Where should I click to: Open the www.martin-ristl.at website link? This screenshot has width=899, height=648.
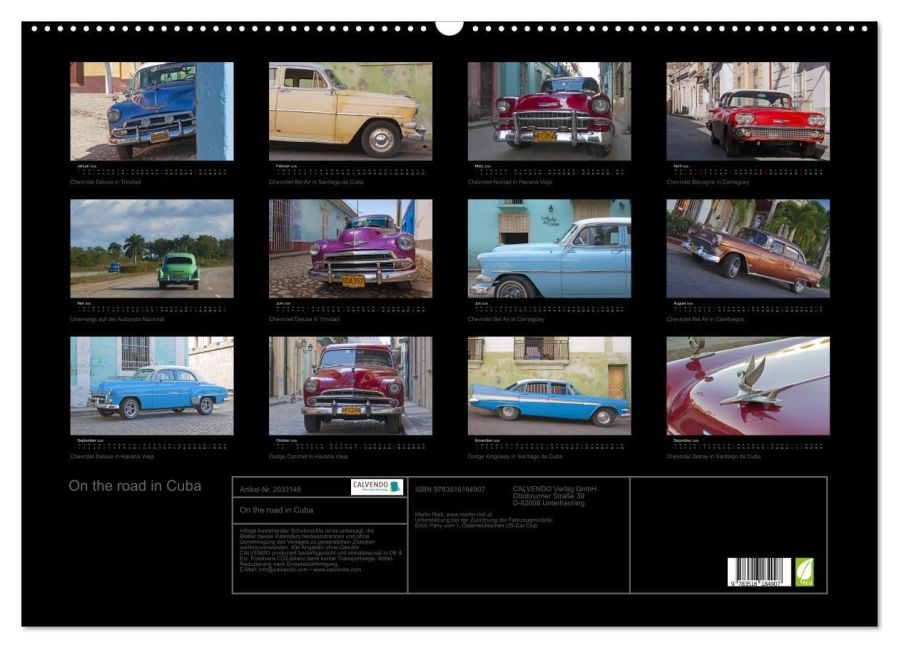[467, 514]
